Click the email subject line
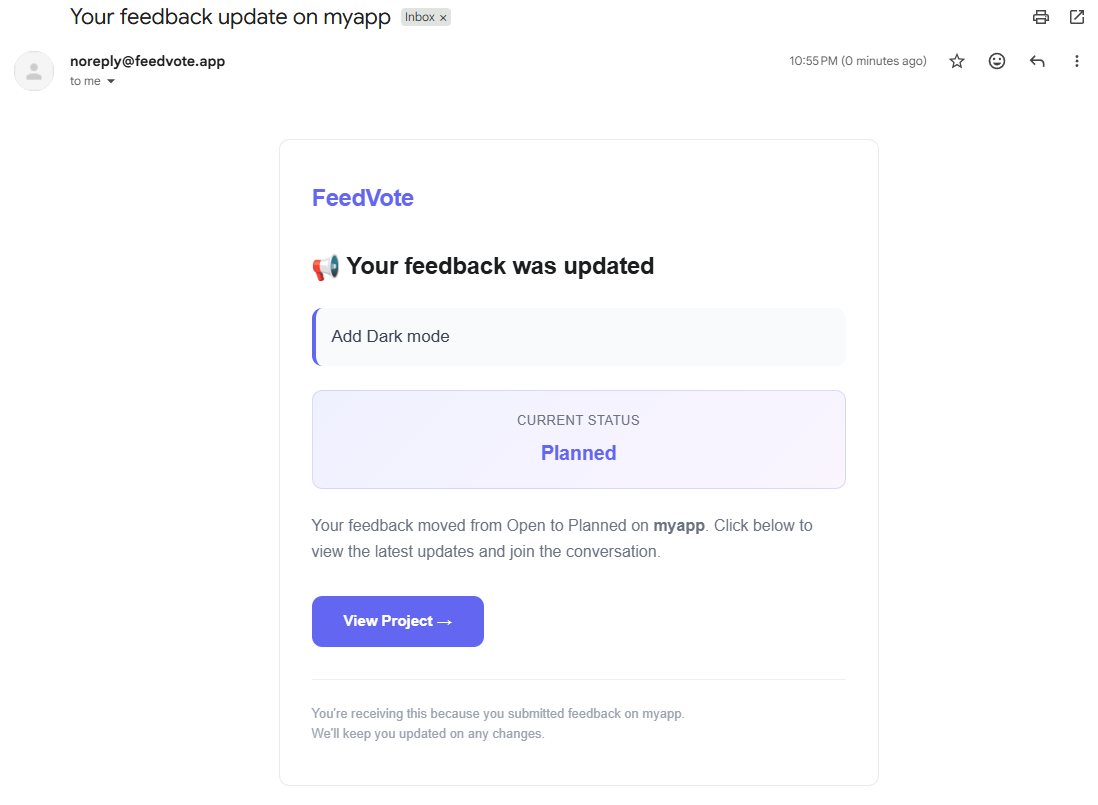1098x805 pixels. click(230, 17)
